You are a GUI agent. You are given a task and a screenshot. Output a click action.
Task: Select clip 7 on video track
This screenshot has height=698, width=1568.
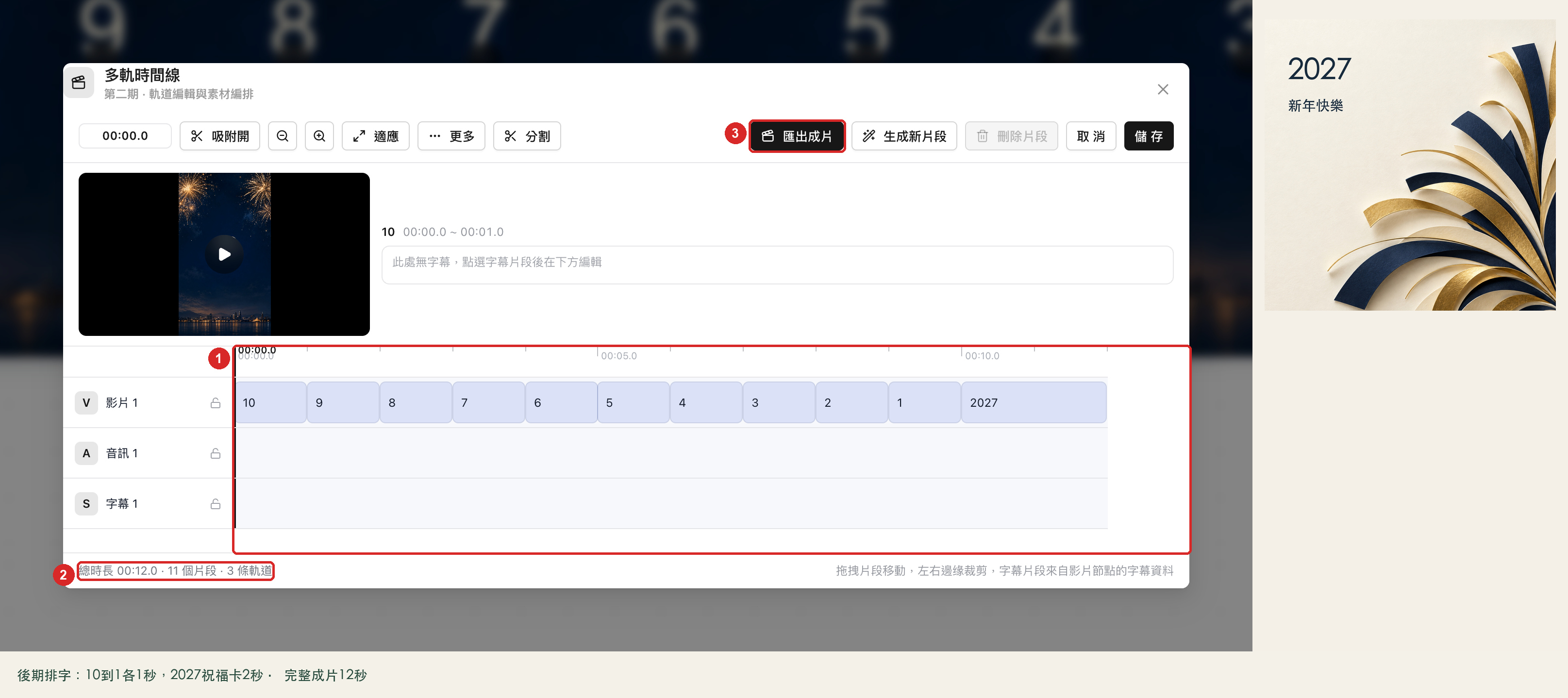[x=489, y=402]
